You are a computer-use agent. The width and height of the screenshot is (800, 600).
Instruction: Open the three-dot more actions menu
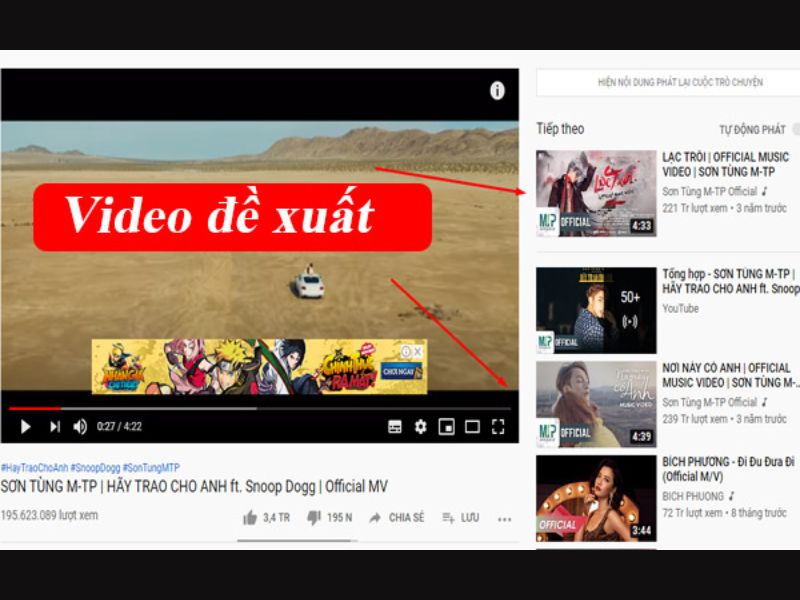(504, 519)
